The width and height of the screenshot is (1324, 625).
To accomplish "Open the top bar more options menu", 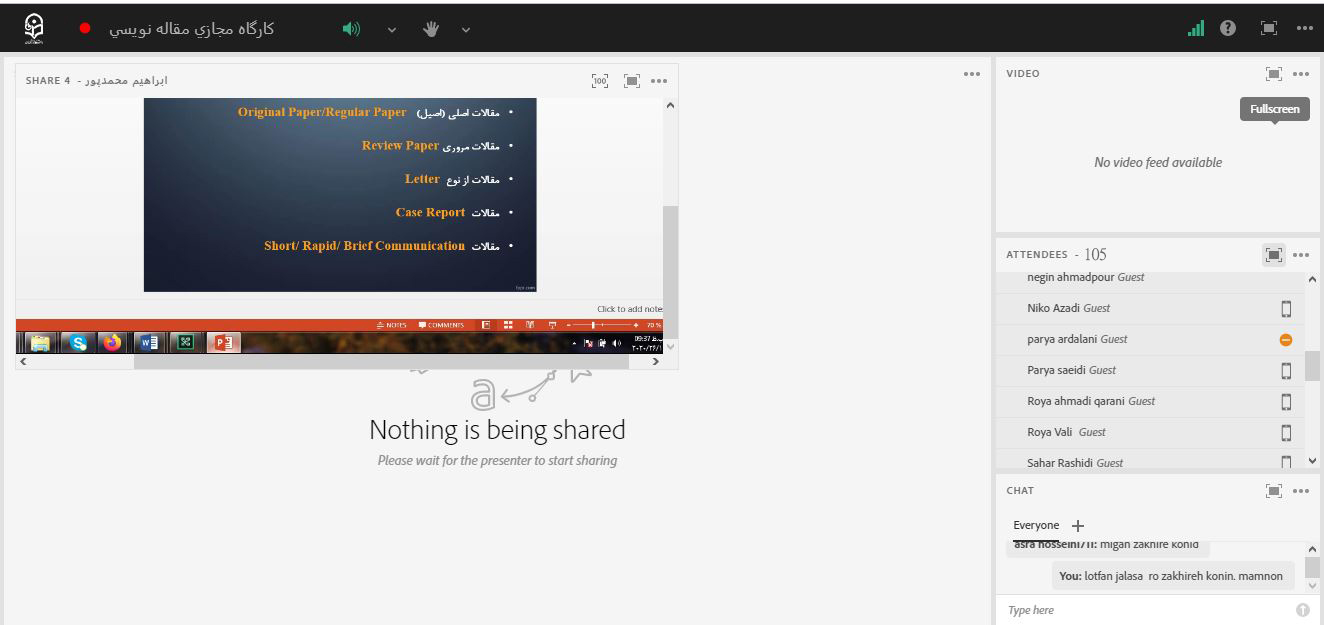I will 1304,29.
